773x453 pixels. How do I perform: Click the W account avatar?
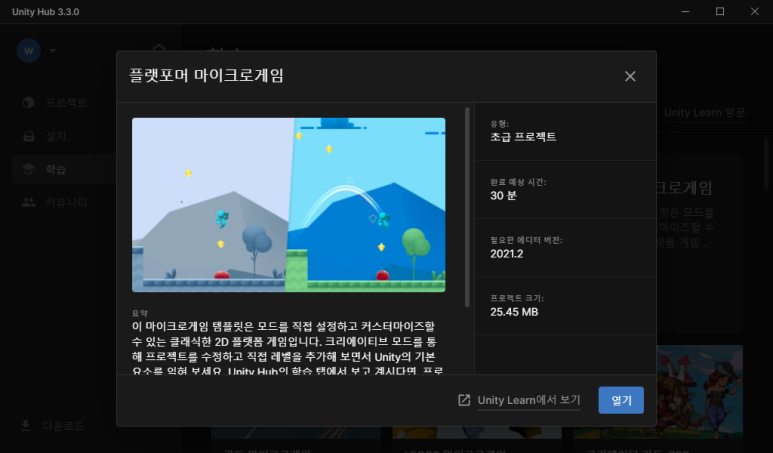(29, 51)
